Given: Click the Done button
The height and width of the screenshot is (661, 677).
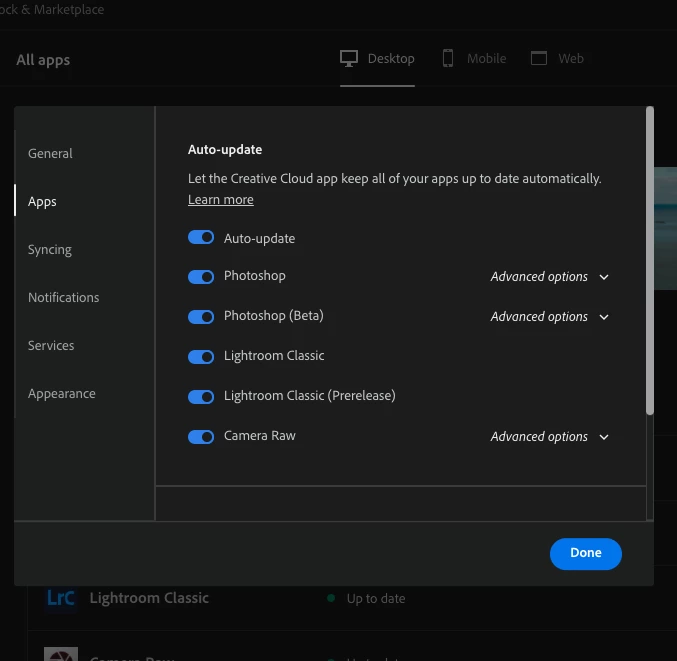Looking at the screenshot, I should click(x=585, y=553).
